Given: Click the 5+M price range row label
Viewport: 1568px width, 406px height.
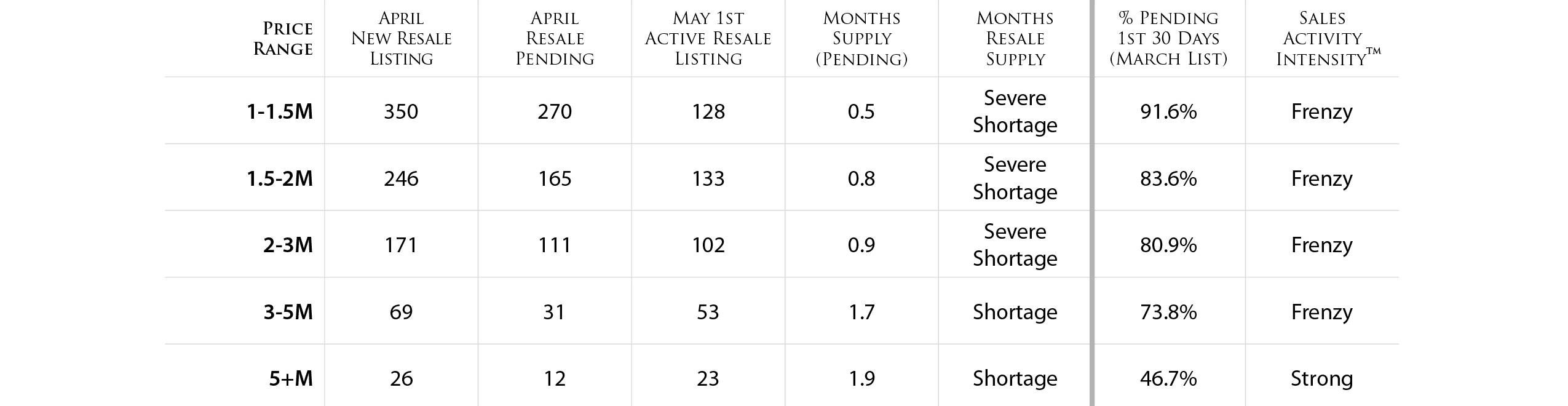Looking at the screenshot, I should click(x=291, y=378).
